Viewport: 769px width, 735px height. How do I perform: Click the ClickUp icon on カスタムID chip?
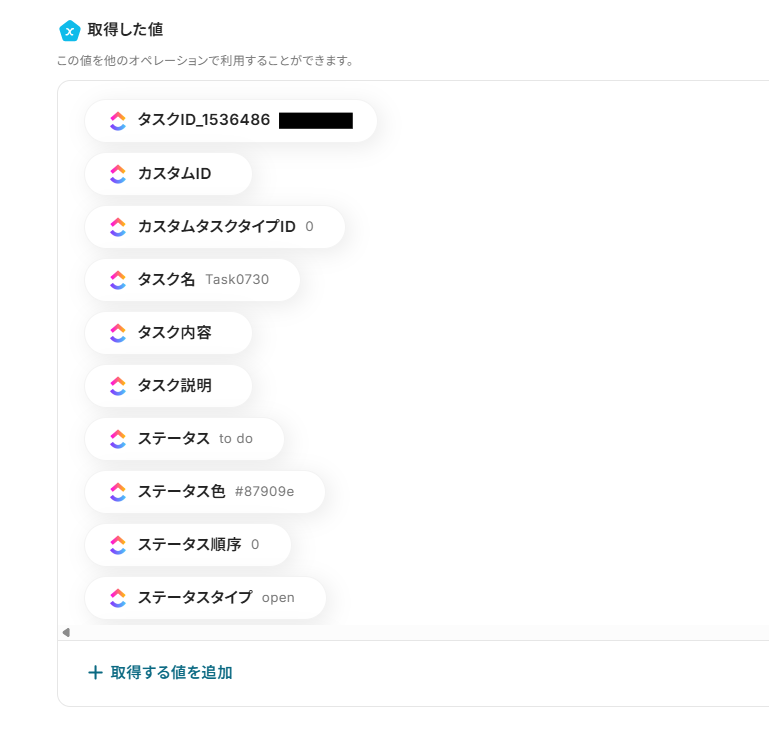[x=118, y=174]
